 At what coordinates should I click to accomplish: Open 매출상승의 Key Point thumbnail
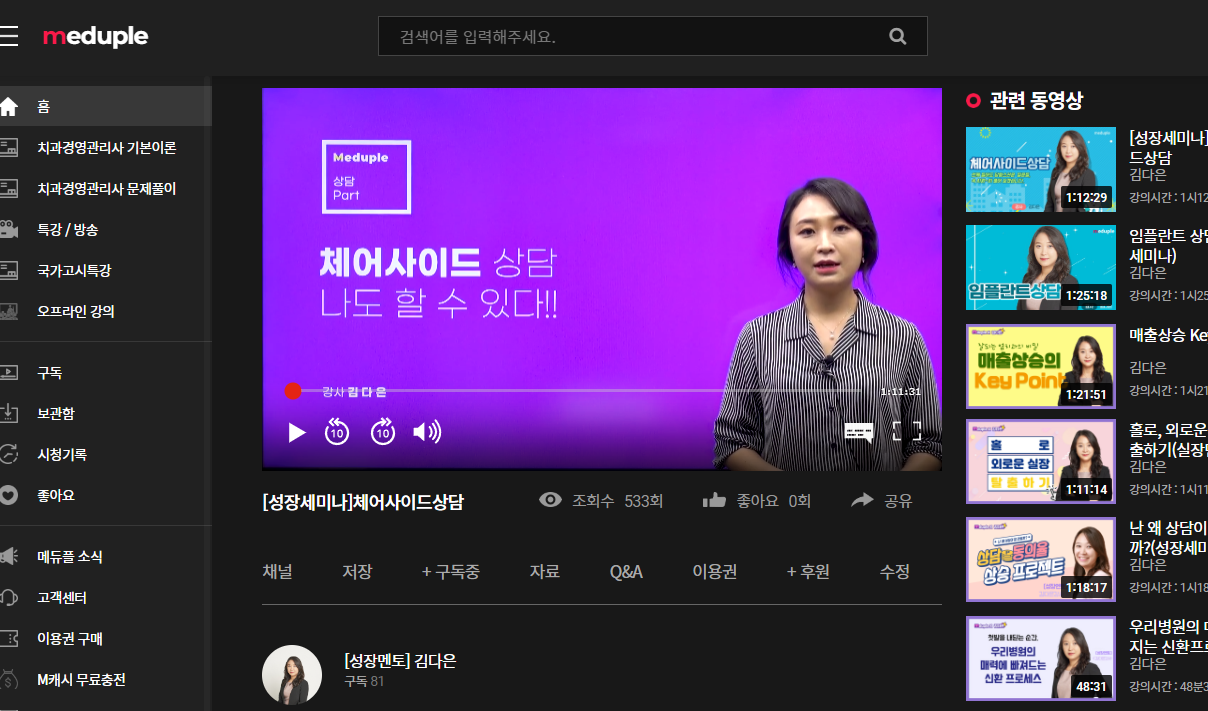pos(1041,366)
